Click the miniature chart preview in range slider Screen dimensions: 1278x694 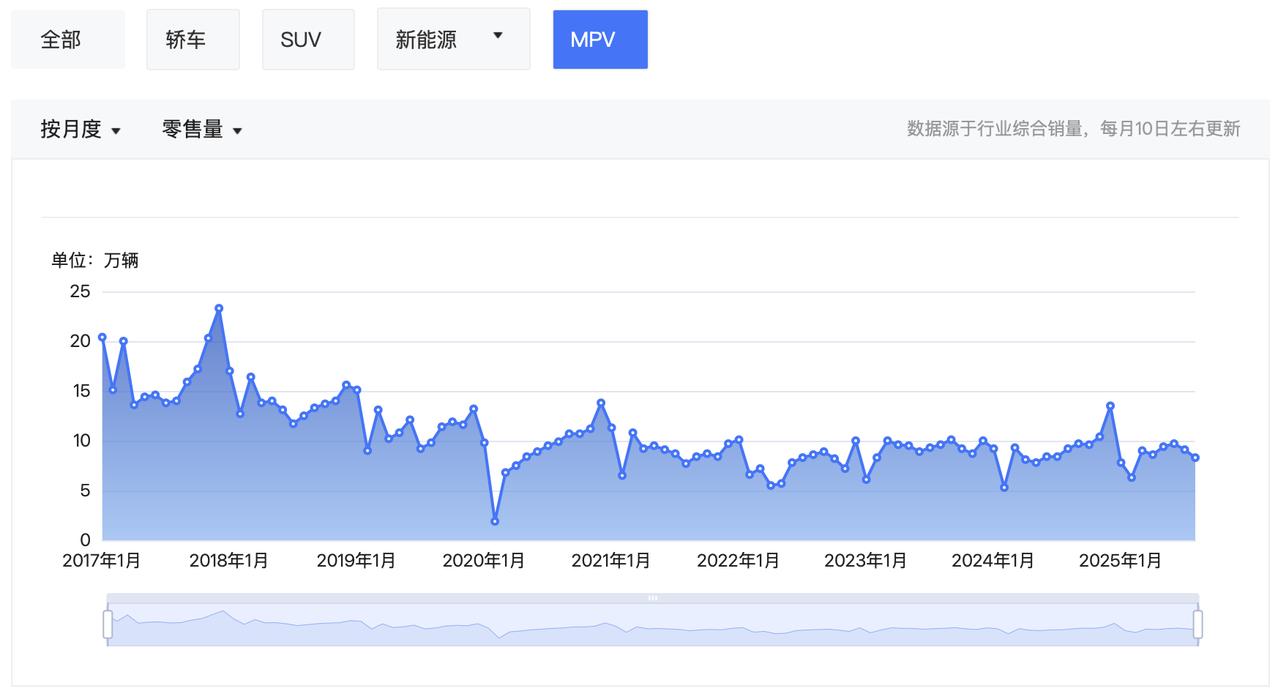[x=652, y=624]
